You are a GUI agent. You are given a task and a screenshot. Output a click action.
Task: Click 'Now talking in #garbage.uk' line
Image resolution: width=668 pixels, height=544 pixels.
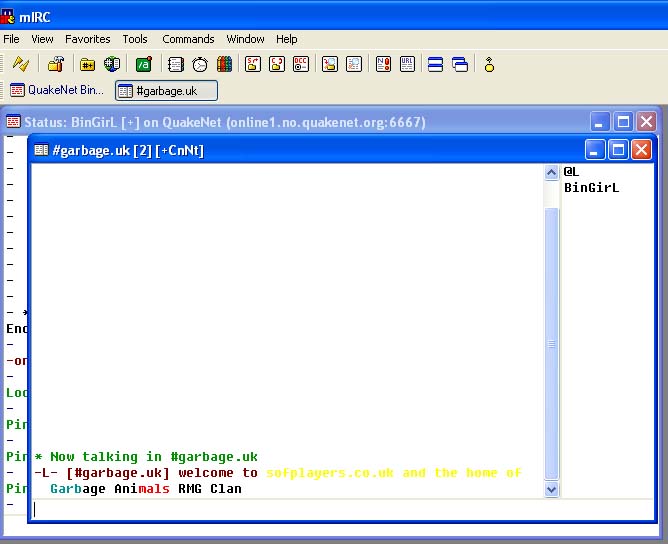146,457
